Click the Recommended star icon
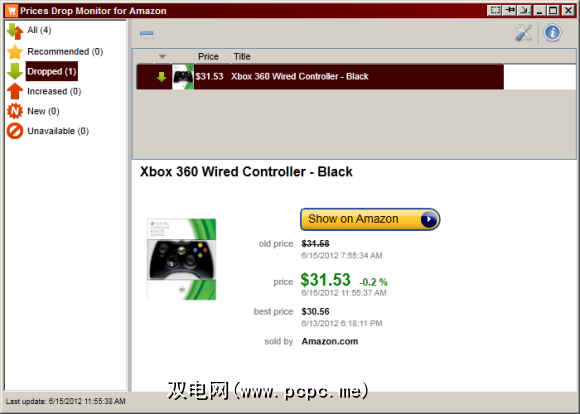Image resolution: width=580 pixels, height=414 pixels. coord(15,51)
